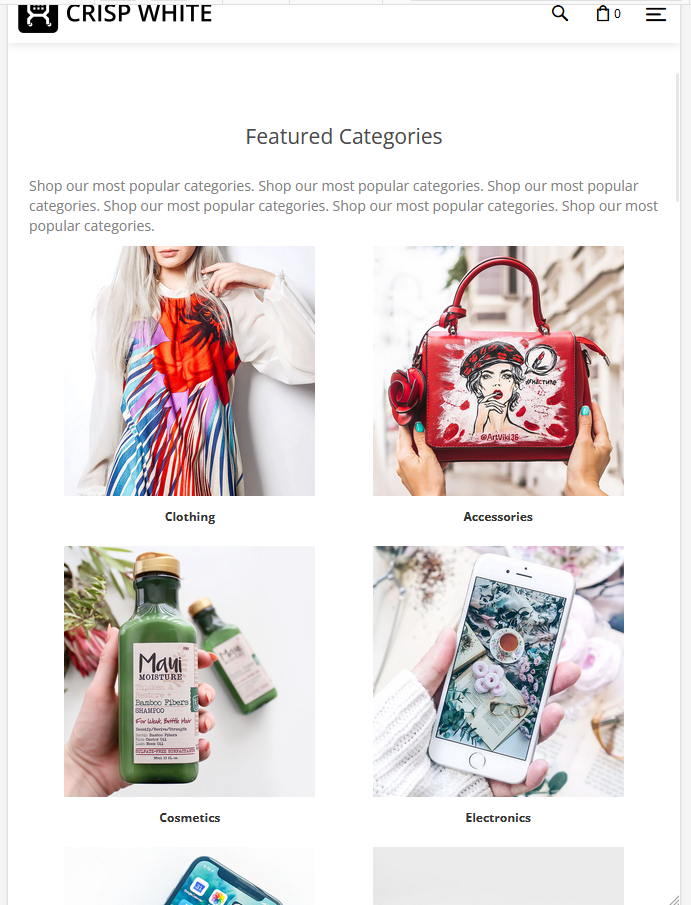Open the shopping bag cart icon
Viewport: 691px width, 905px height.
point(603,13)
